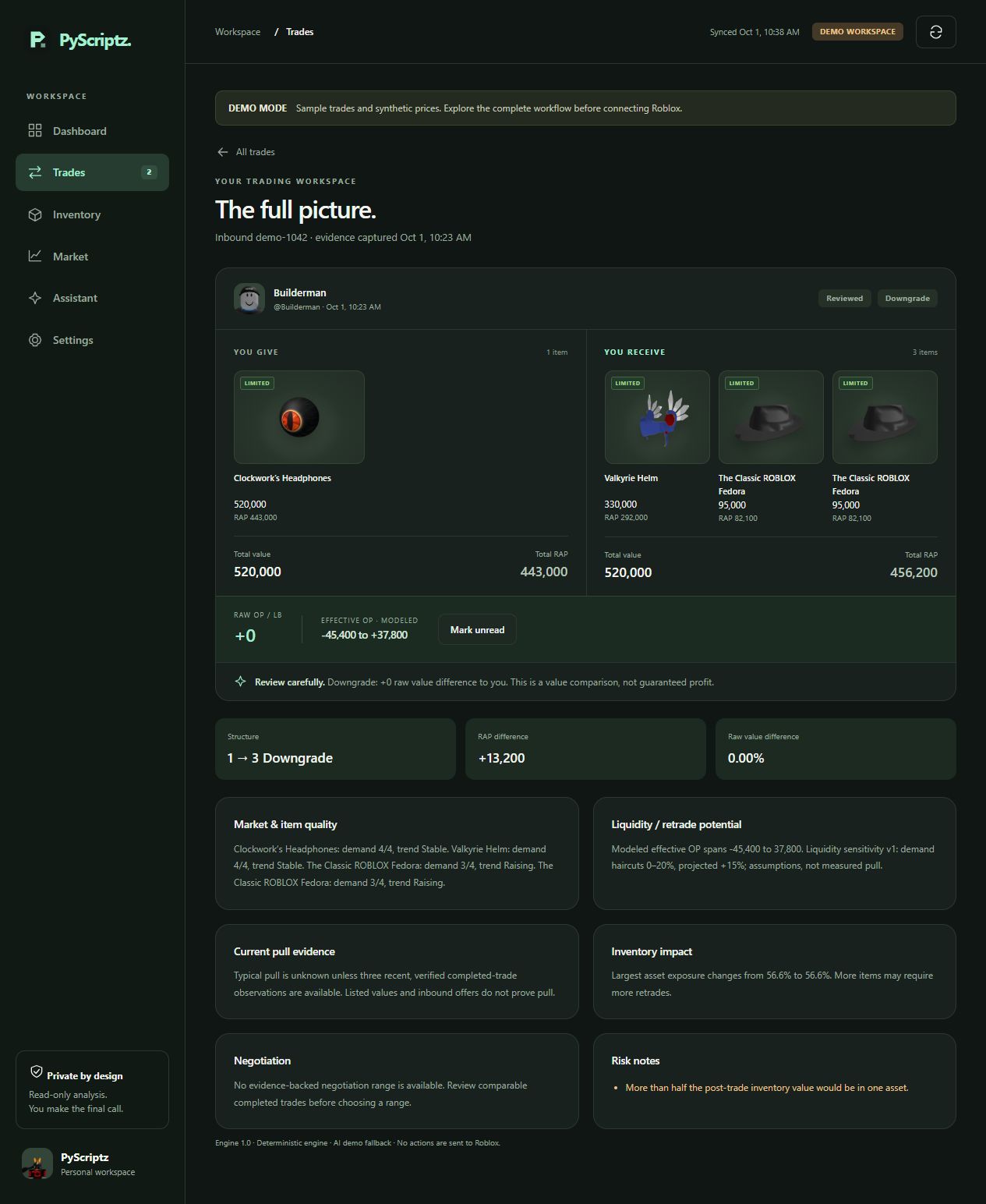Click the Trades count badge 2

coord(149,172)
